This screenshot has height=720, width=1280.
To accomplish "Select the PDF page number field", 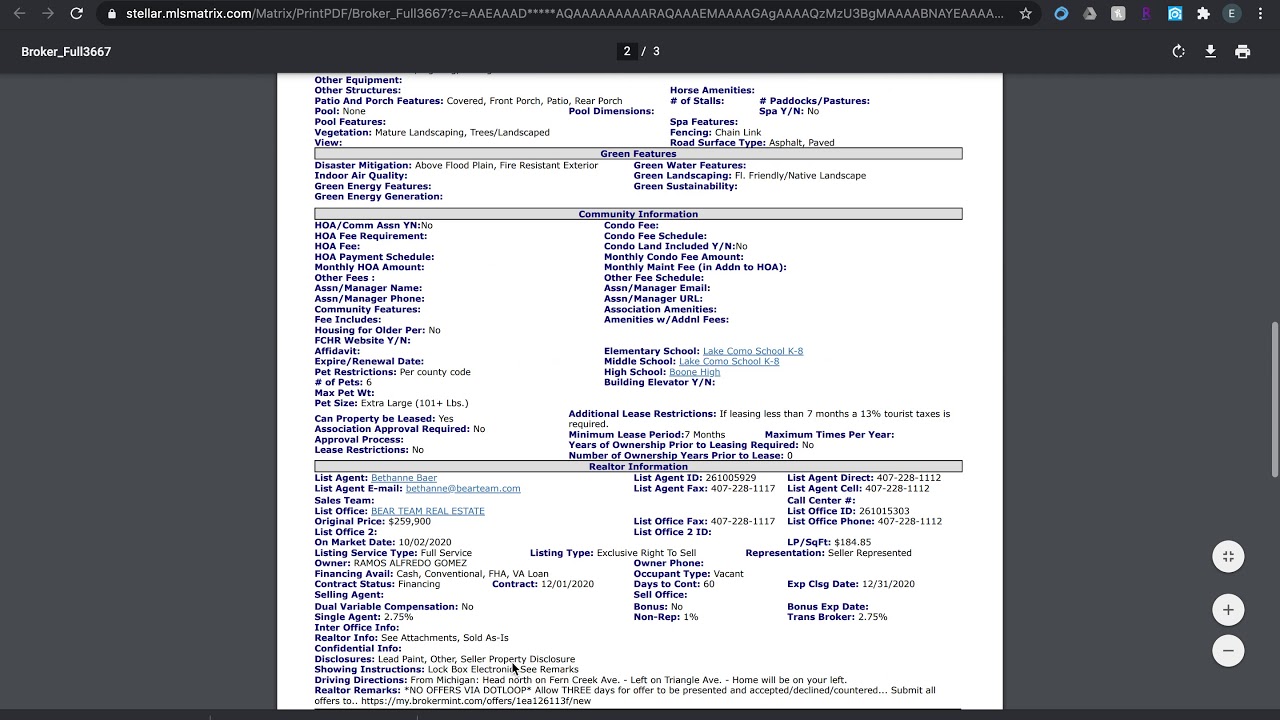I will 627,51.
